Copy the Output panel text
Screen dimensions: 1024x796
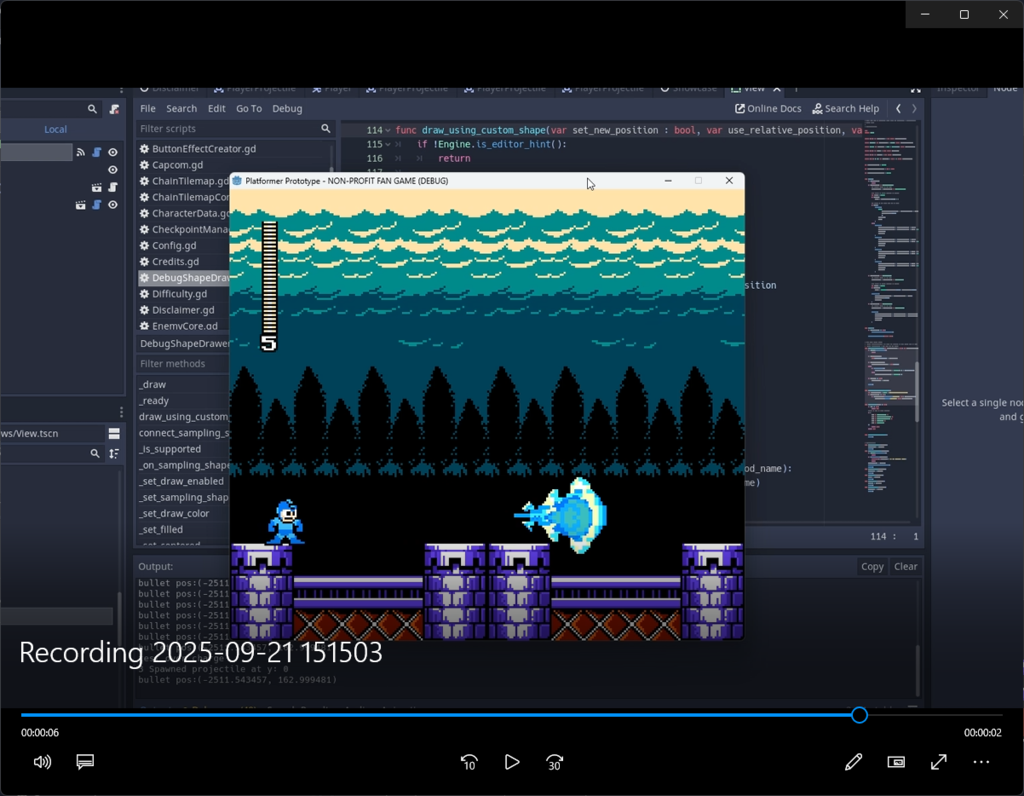(x=872, y=566)
